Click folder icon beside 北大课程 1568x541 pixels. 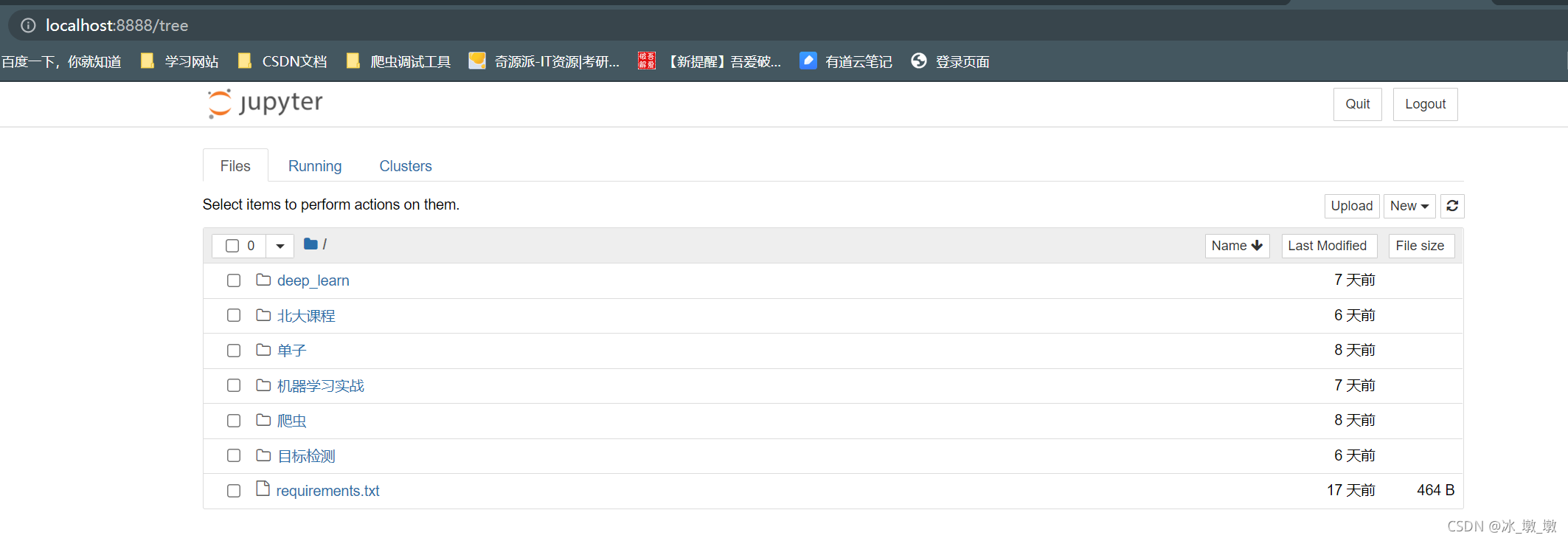(263, 315)
